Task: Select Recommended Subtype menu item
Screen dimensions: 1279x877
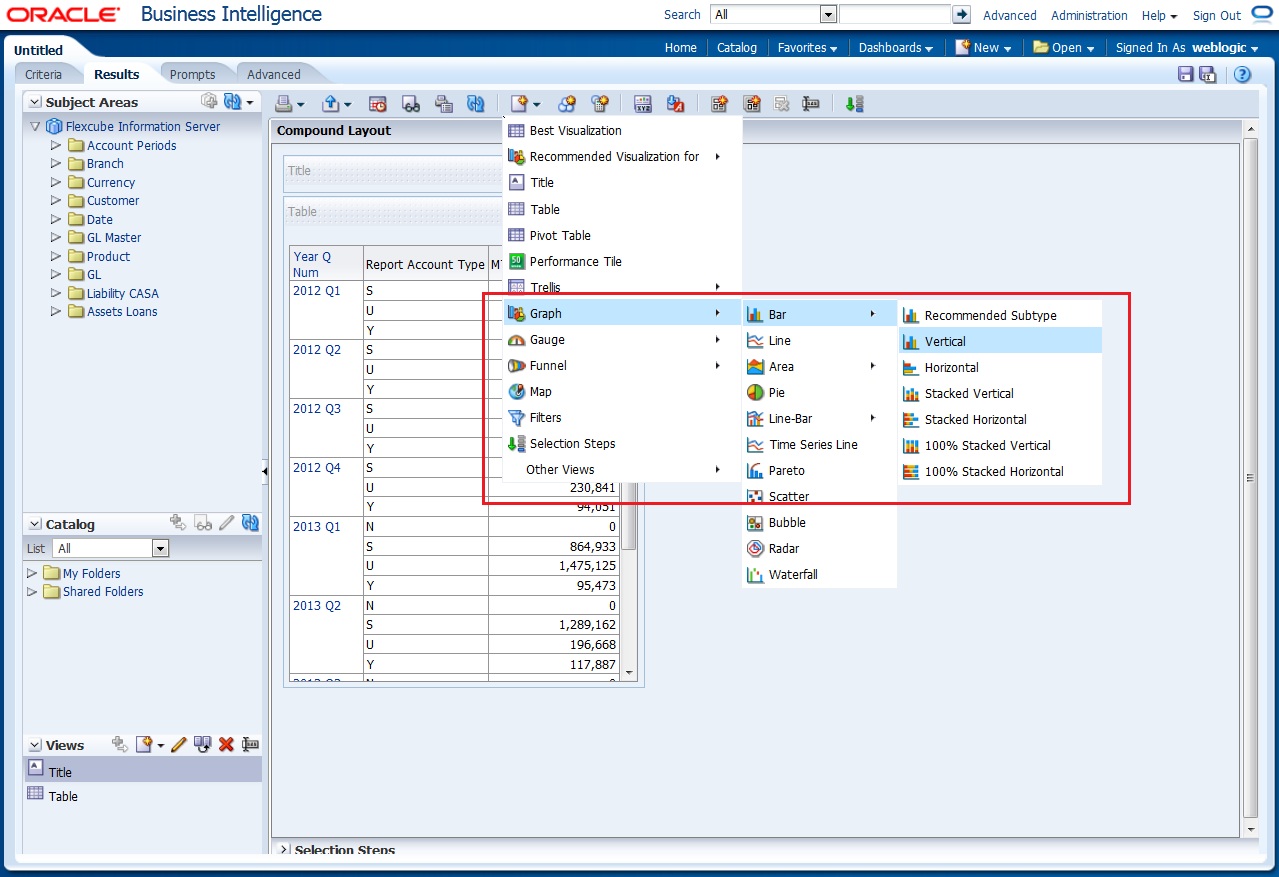Action: coord(1000,315)
